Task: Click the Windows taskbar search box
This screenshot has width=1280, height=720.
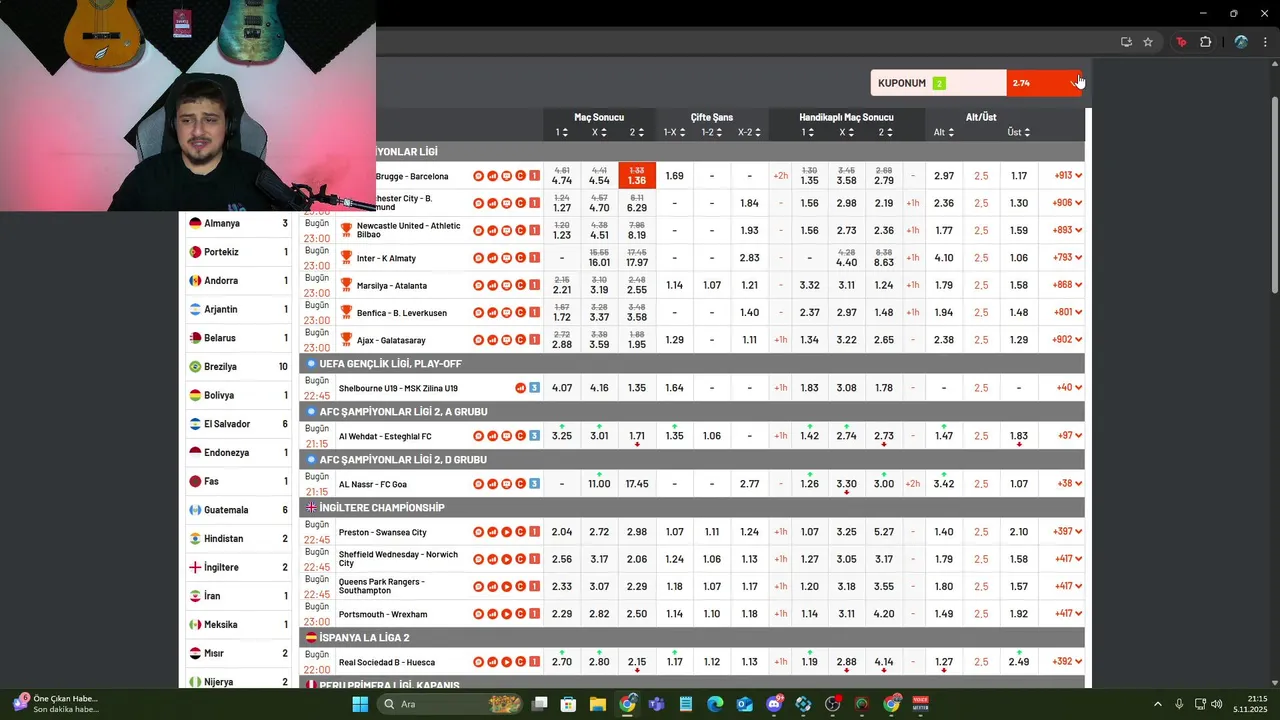Action: pyautogui.click(x=451, y=704)
